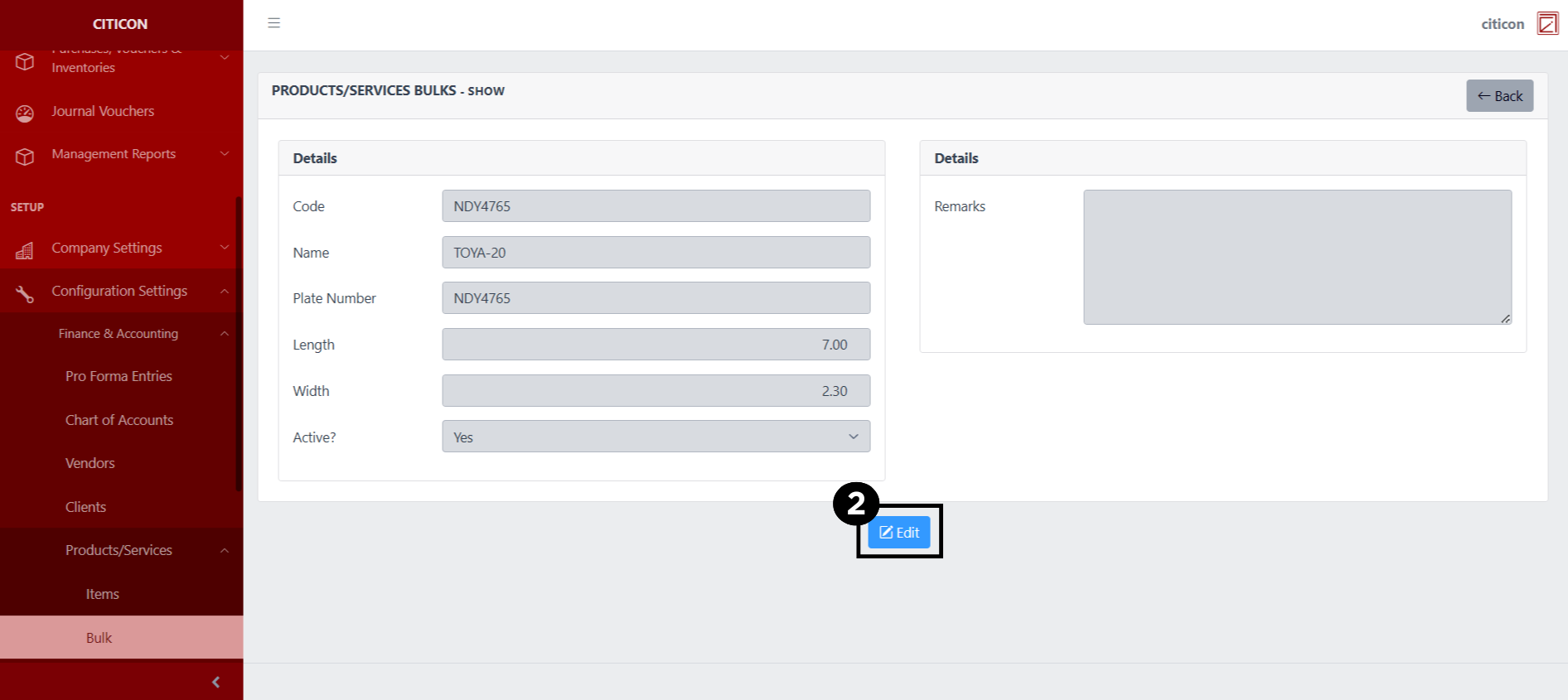The height and width of the screenshot is (700, 1568).
Task: Click the SETUP section label
Action: pyautogui.click(x=27, y=207)
